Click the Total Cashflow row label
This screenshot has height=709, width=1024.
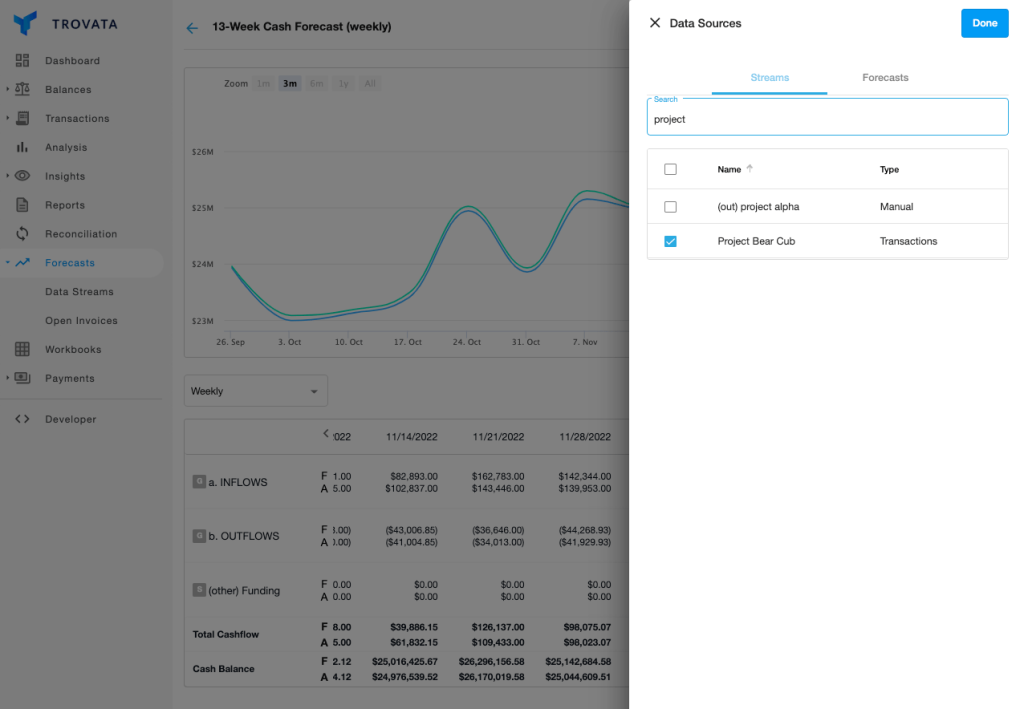pos(225,635)
